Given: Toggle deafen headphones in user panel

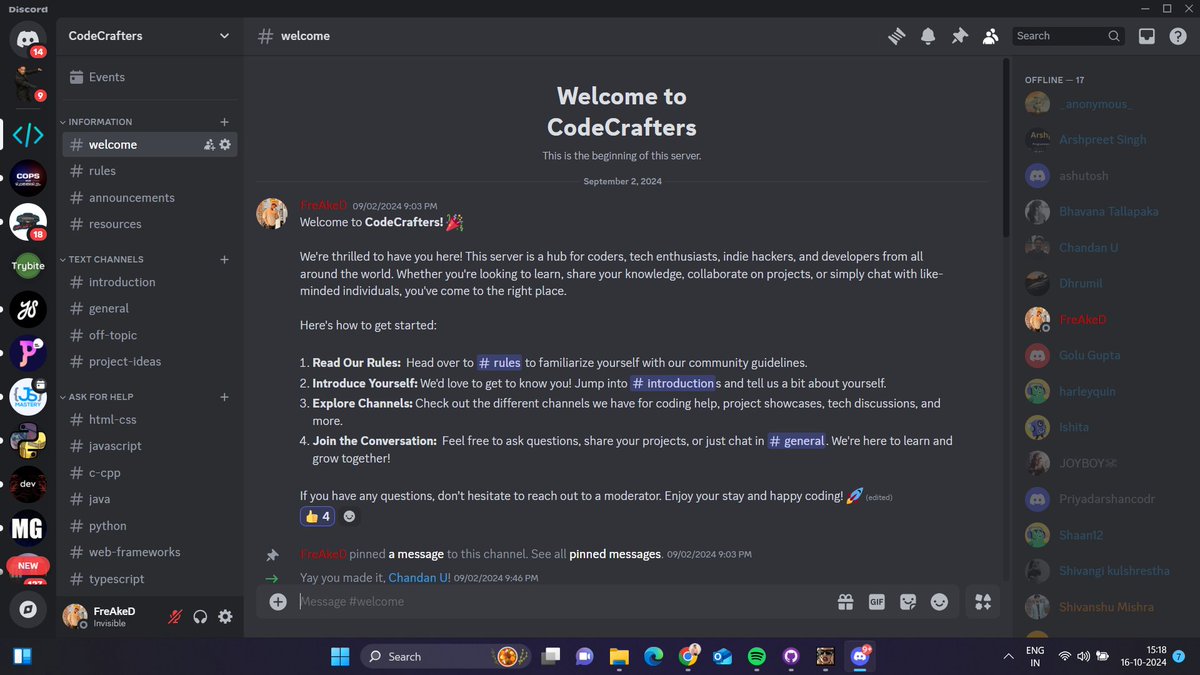Looking at the screenshot, I should 200,617.
